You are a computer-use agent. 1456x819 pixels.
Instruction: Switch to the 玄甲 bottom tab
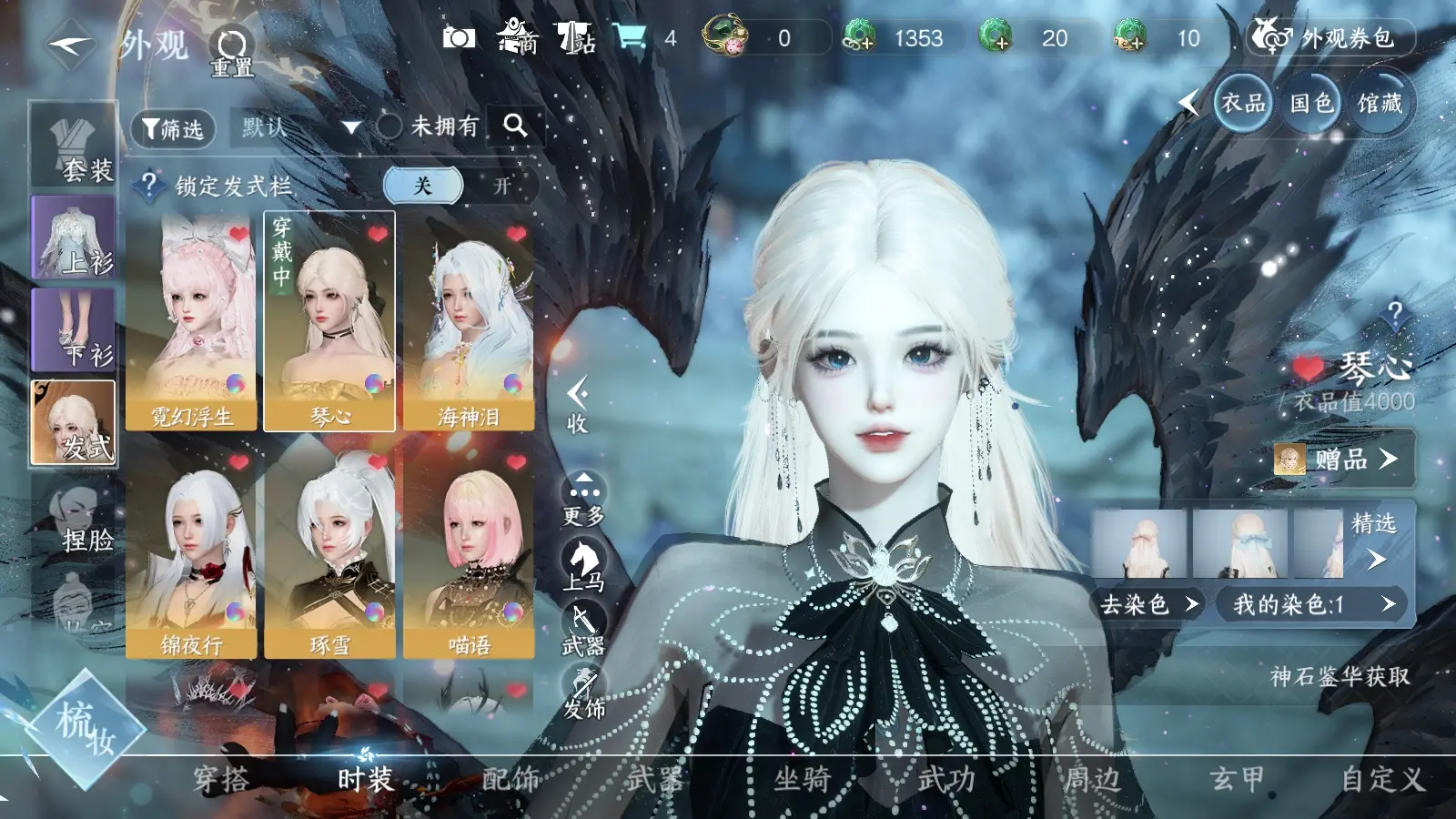(x=1238, y=780)
